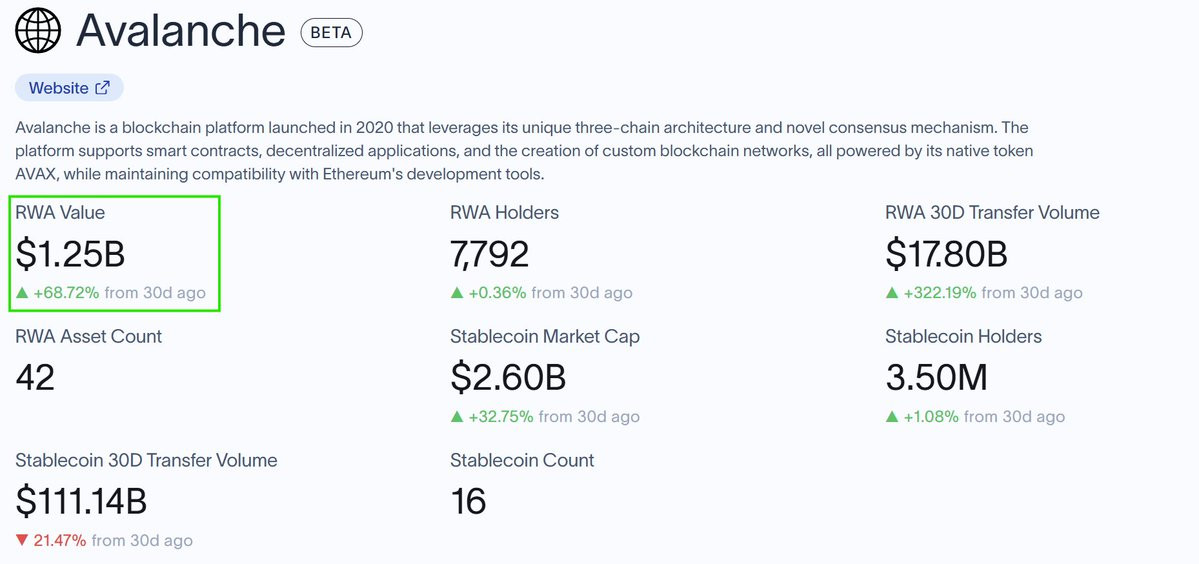Click the Stablecoin Holders 3.50M value
The width and height of the screenshot is (1199, 564).
pyautogui.click(x=936, y=378)
